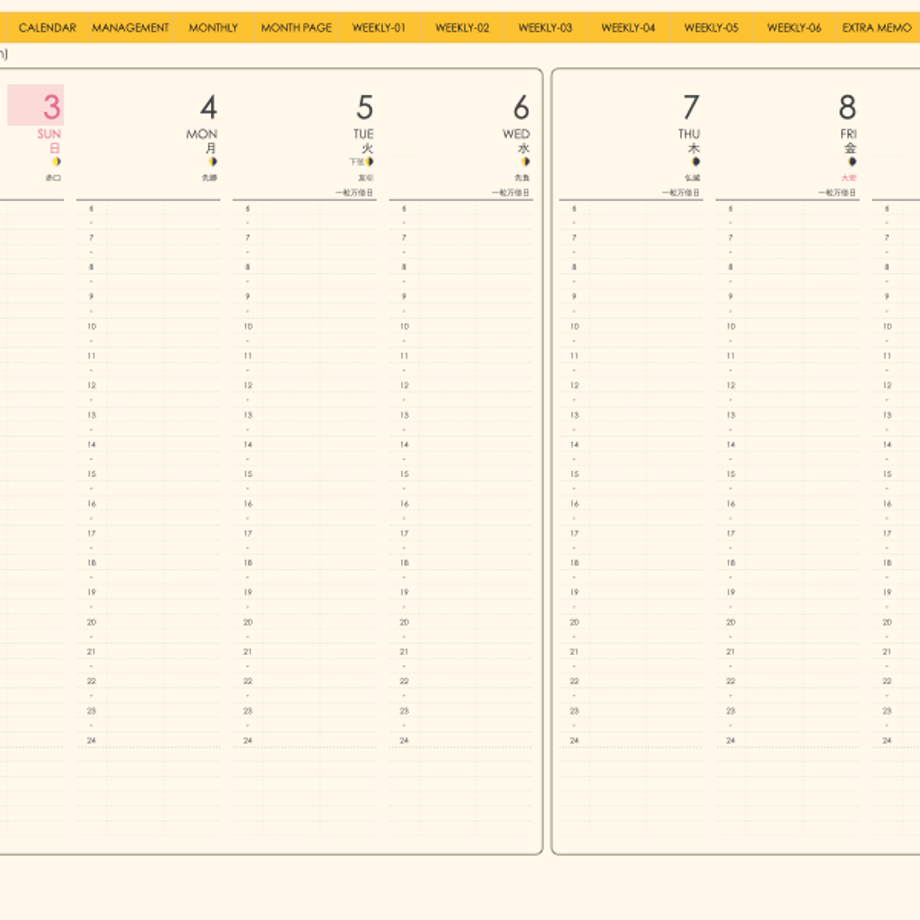This screenshot has width=920, height=920.
Task: Click the 24 o'clock row in Monday column
Action: click(148, 740)
